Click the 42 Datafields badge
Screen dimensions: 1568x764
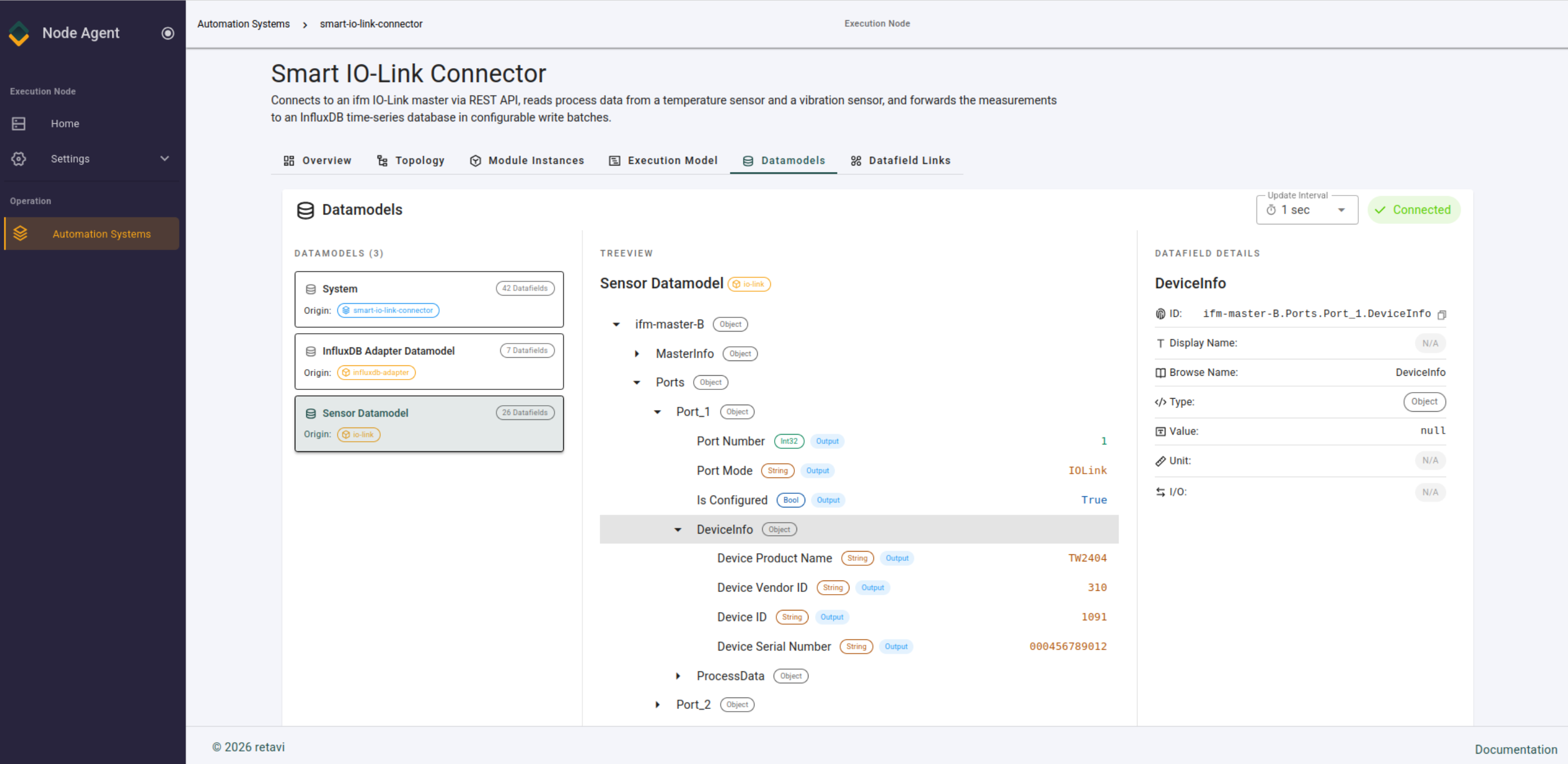pos(525,288)
